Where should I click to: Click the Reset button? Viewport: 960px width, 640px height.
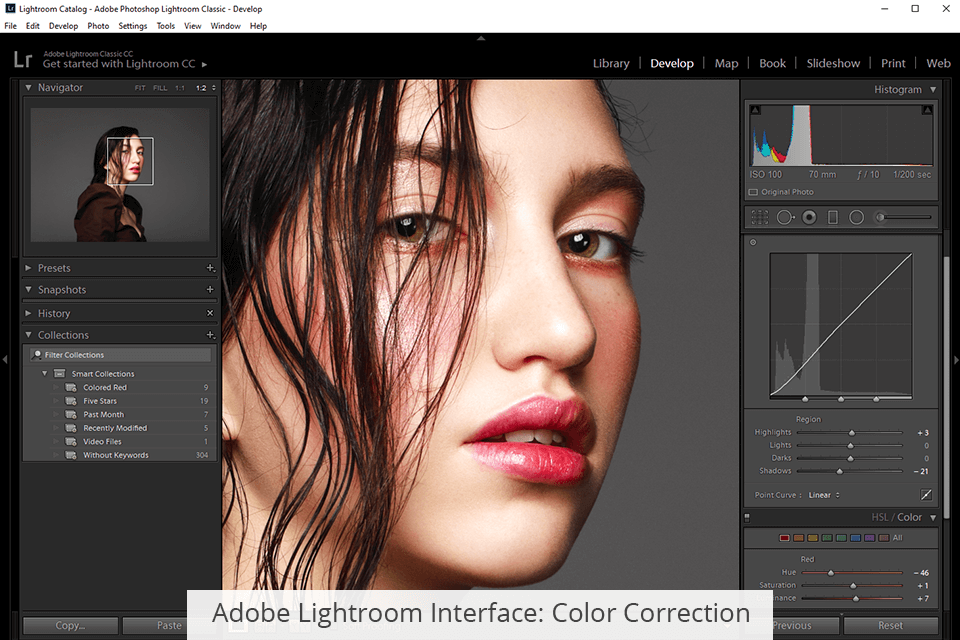[890, 625]
